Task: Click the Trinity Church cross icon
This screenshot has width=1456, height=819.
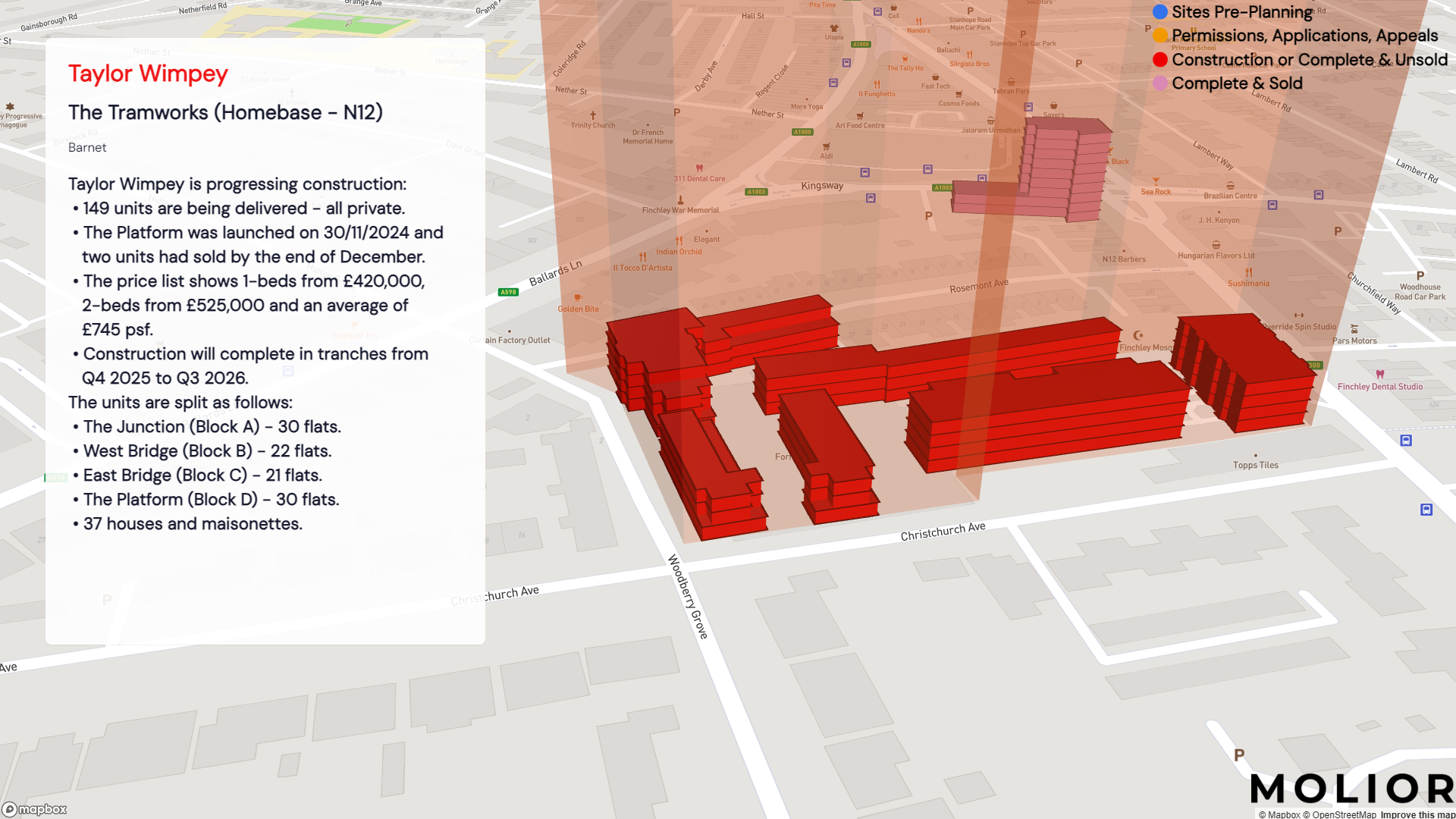Action: tap(593, 115)
